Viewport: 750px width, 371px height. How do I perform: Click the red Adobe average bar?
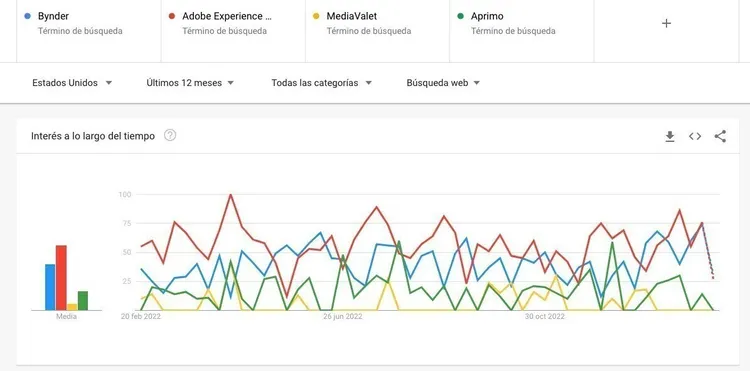[61, 277]
